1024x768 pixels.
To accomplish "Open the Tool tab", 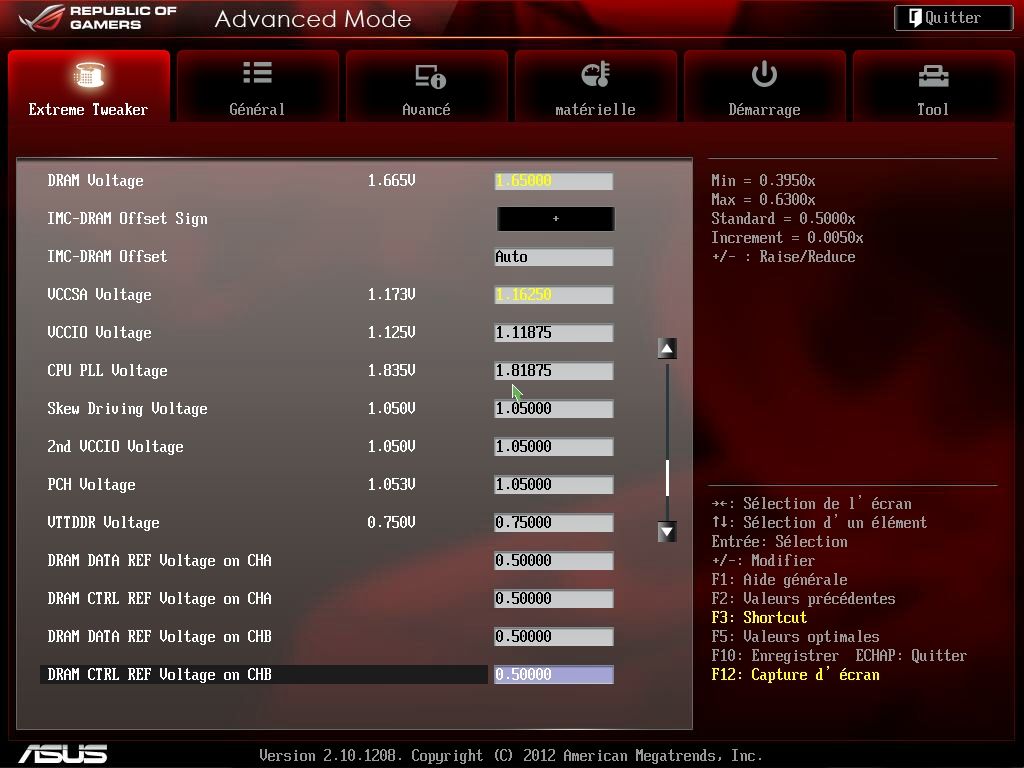I will 933,86.
